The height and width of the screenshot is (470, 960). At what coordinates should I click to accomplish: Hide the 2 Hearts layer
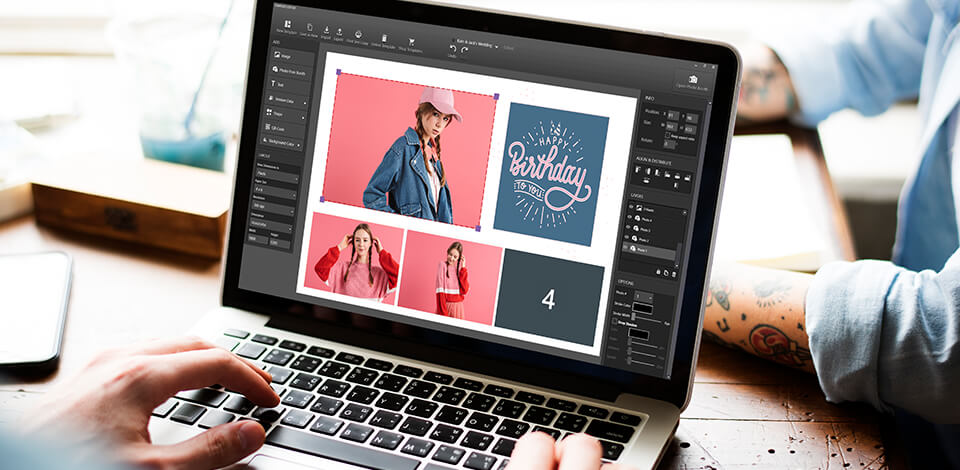(631, 207)
